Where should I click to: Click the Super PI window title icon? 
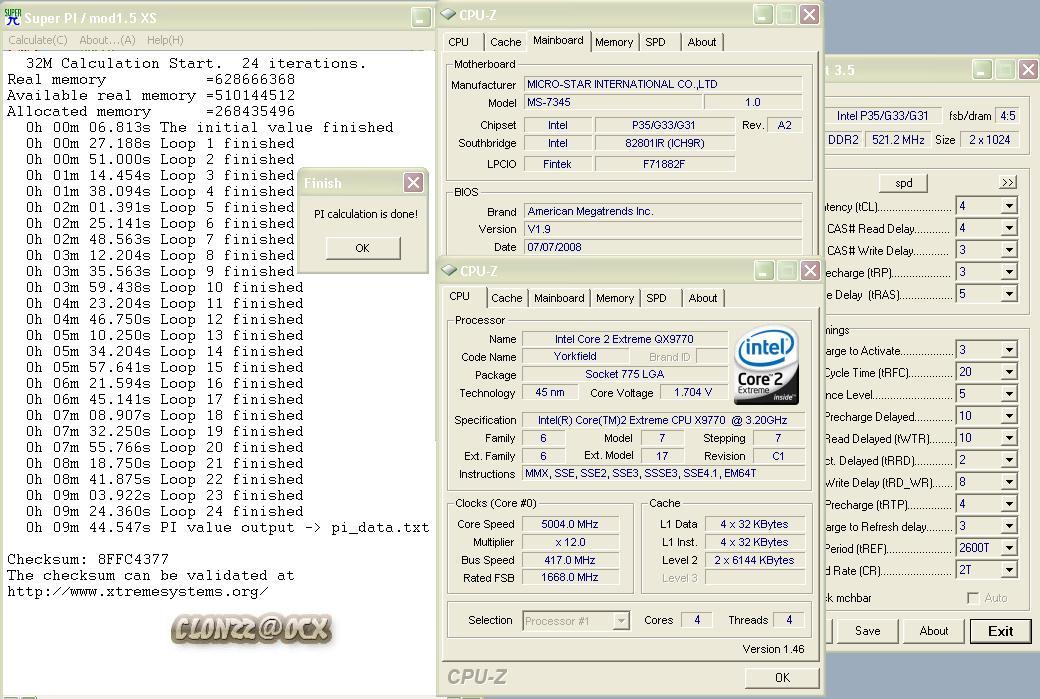coord(13,17)
